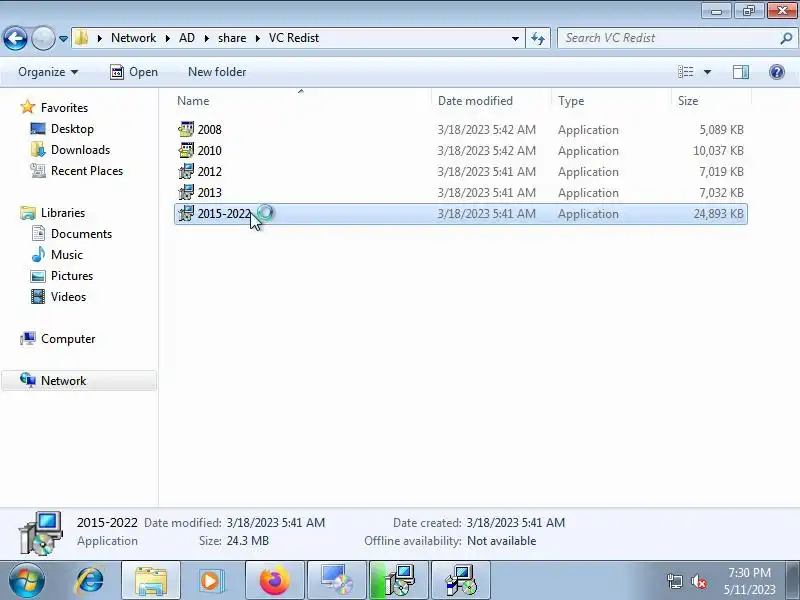This screenshot has width=800, height=600.
Task: Select VC Redist in the address breadcrumb
Action: pyautogui.click(x=294, y=38)
